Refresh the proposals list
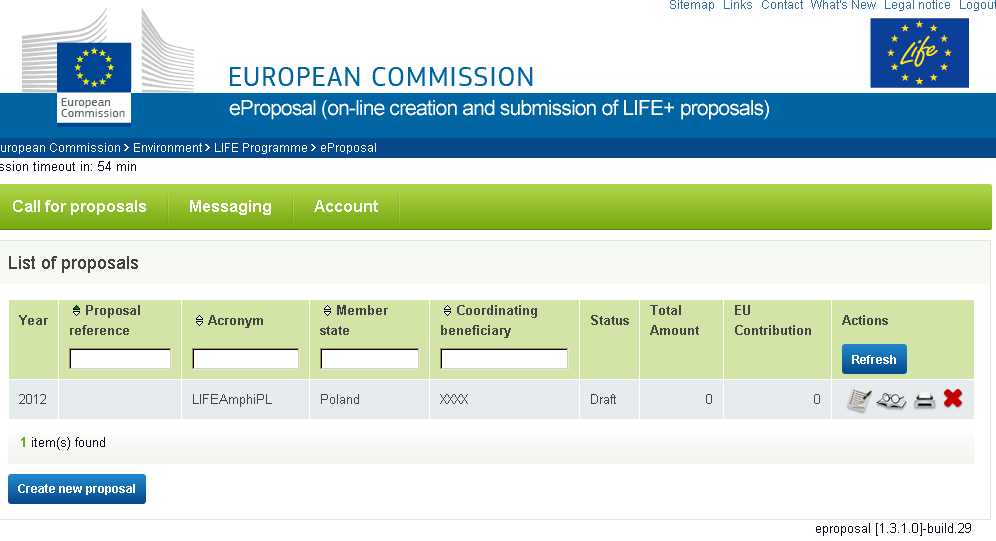 click(x=874, y=359)
